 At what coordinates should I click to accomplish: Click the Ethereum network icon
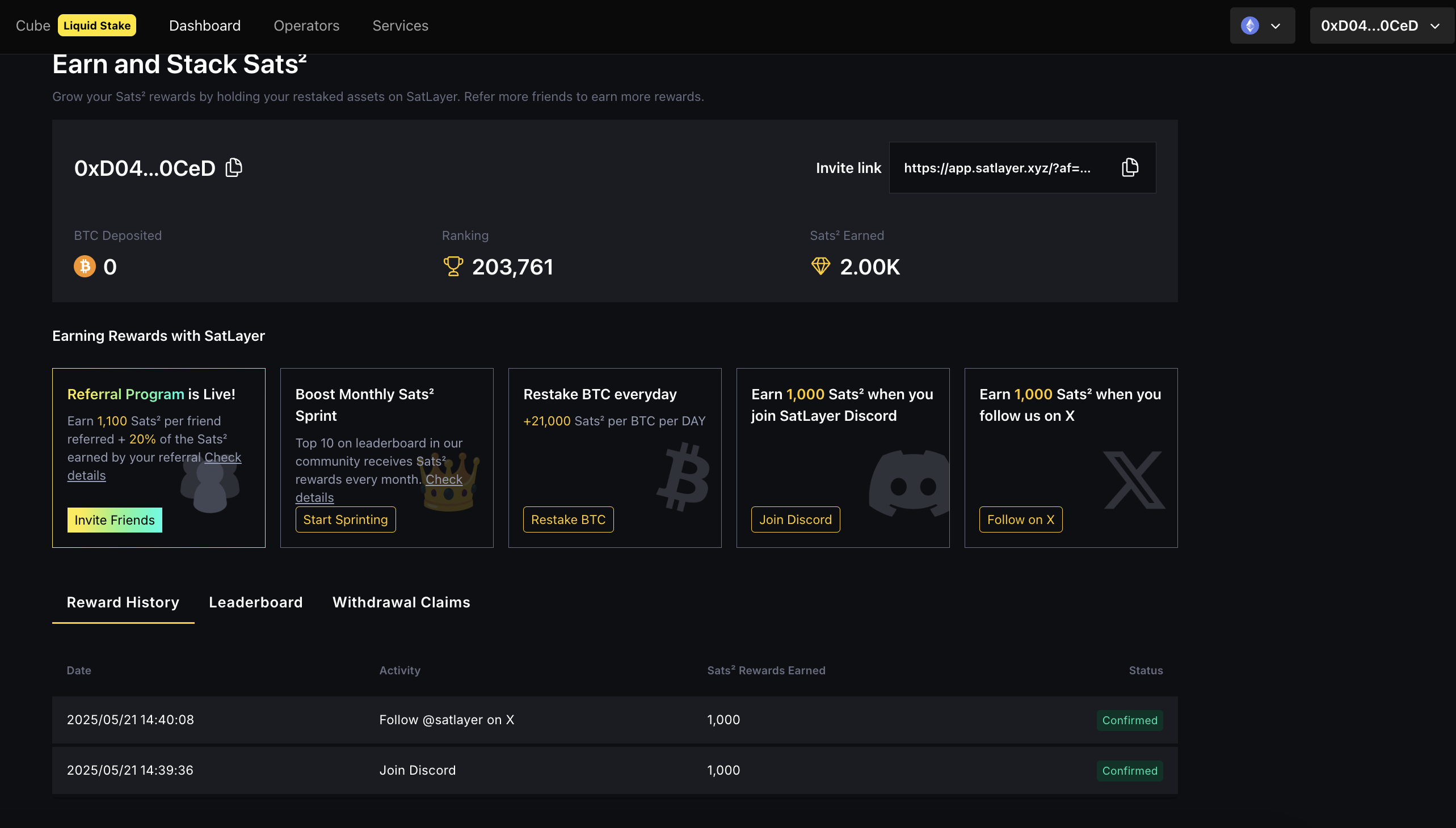pyautogui.click(x=1249, y=26)
